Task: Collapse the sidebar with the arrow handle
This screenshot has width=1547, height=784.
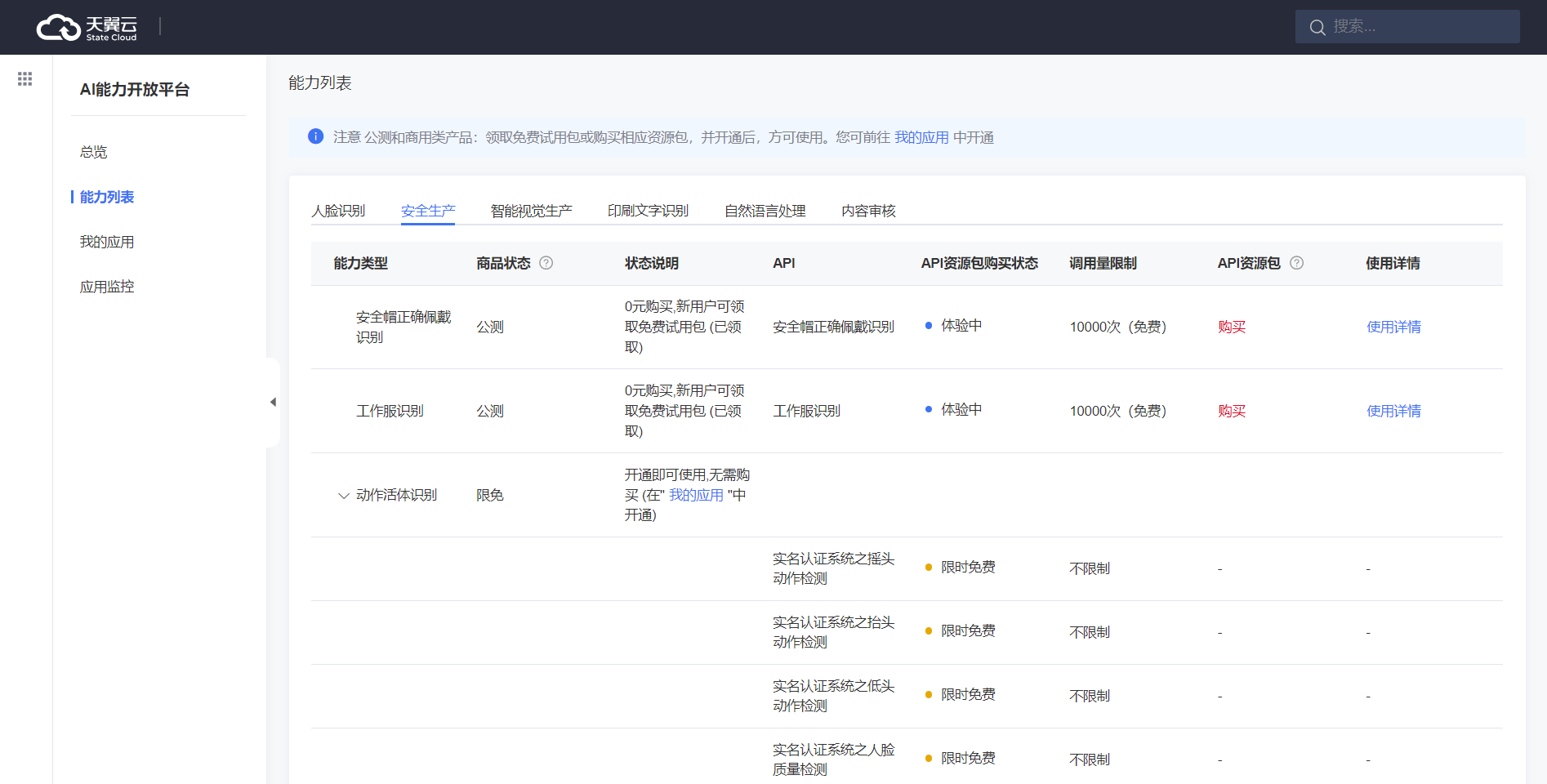Action: pyautogui.click(x=273, y=402)
